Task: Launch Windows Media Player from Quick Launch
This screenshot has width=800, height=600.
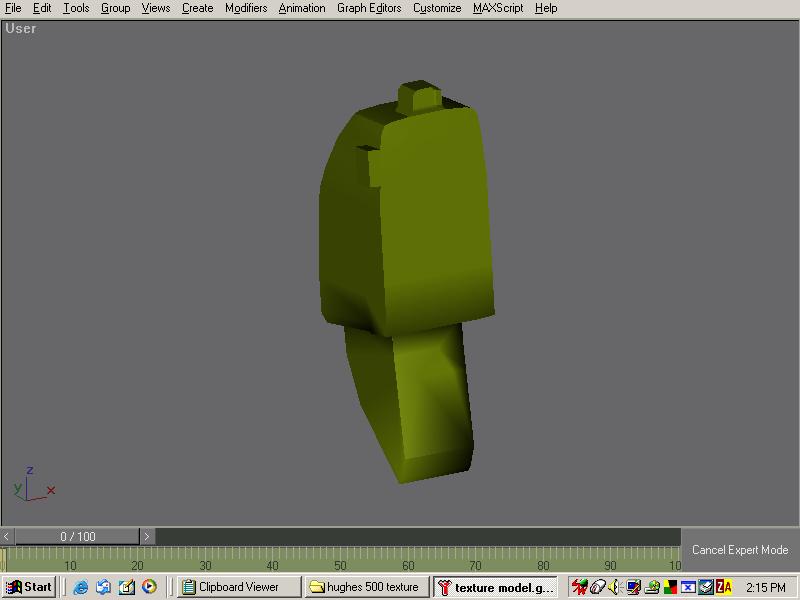Action: pos(149,587)
